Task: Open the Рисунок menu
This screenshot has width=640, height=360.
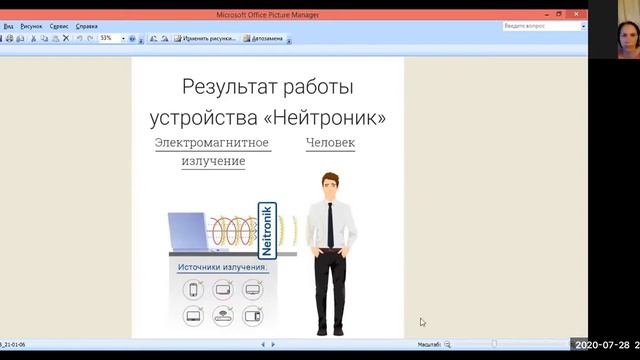Action: [x=31, y=26]
